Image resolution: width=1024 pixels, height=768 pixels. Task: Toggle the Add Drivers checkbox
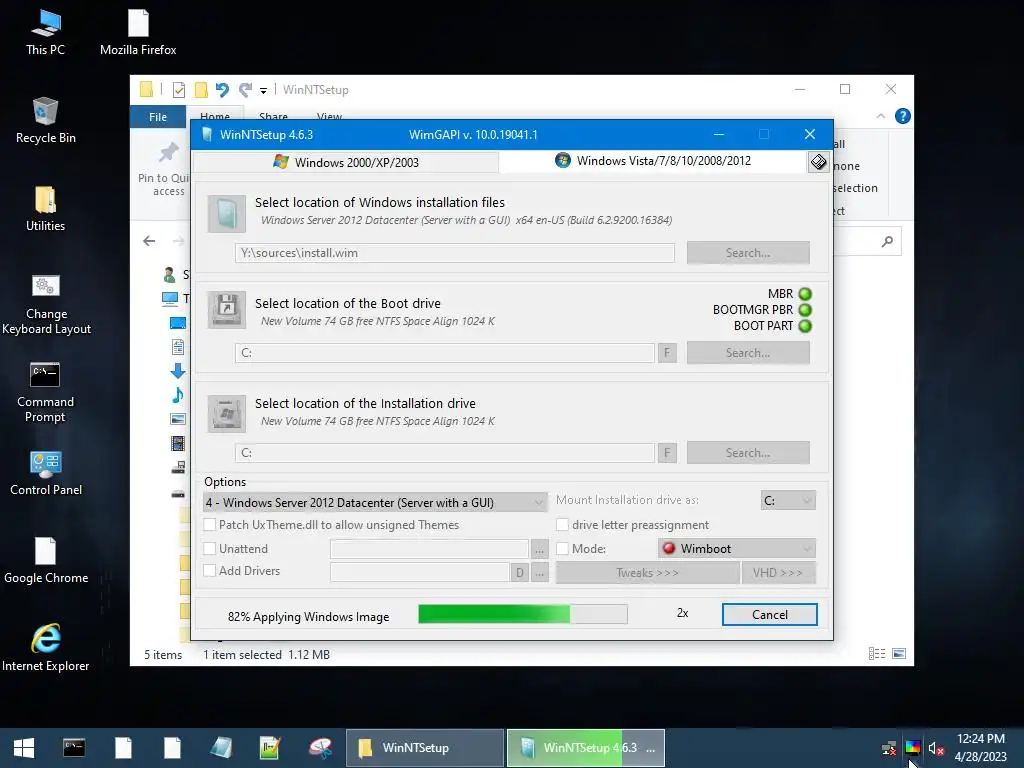click(210, 571)
